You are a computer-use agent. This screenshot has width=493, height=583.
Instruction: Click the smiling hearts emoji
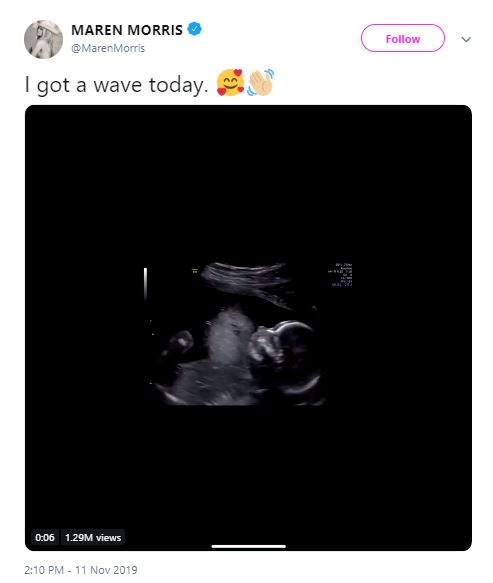tap(231, 83)
